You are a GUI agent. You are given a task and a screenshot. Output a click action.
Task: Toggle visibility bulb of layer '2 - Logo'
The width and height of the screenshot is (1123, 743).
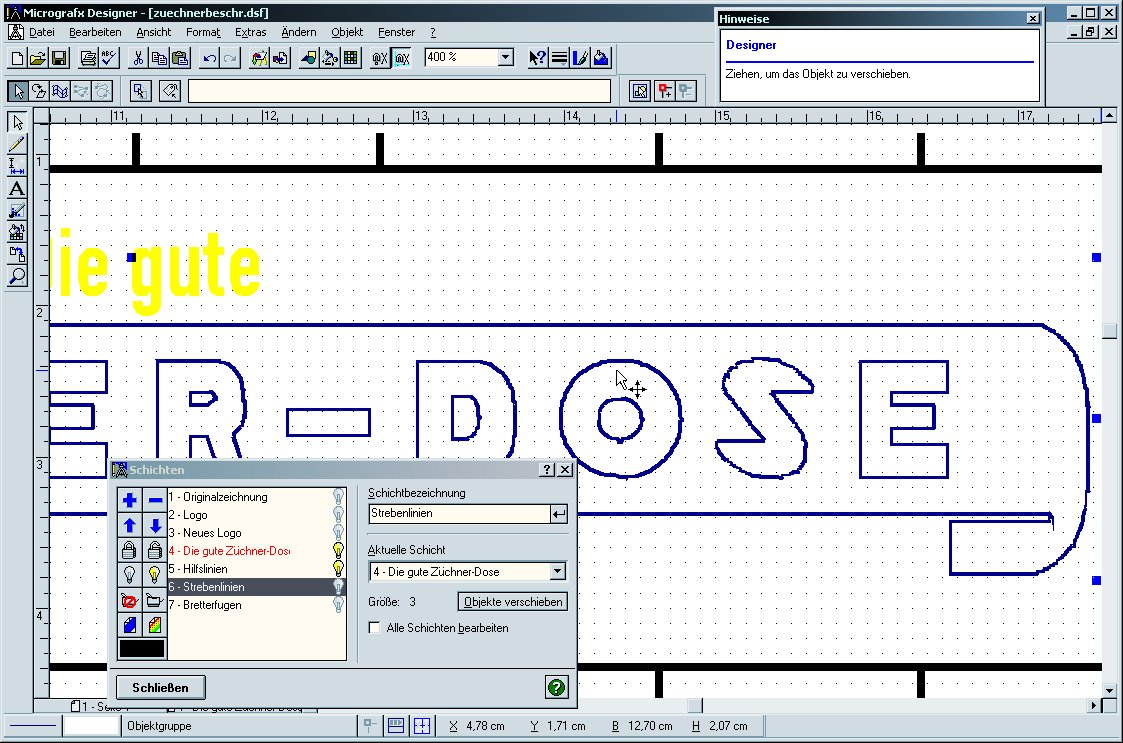(338, 515)
